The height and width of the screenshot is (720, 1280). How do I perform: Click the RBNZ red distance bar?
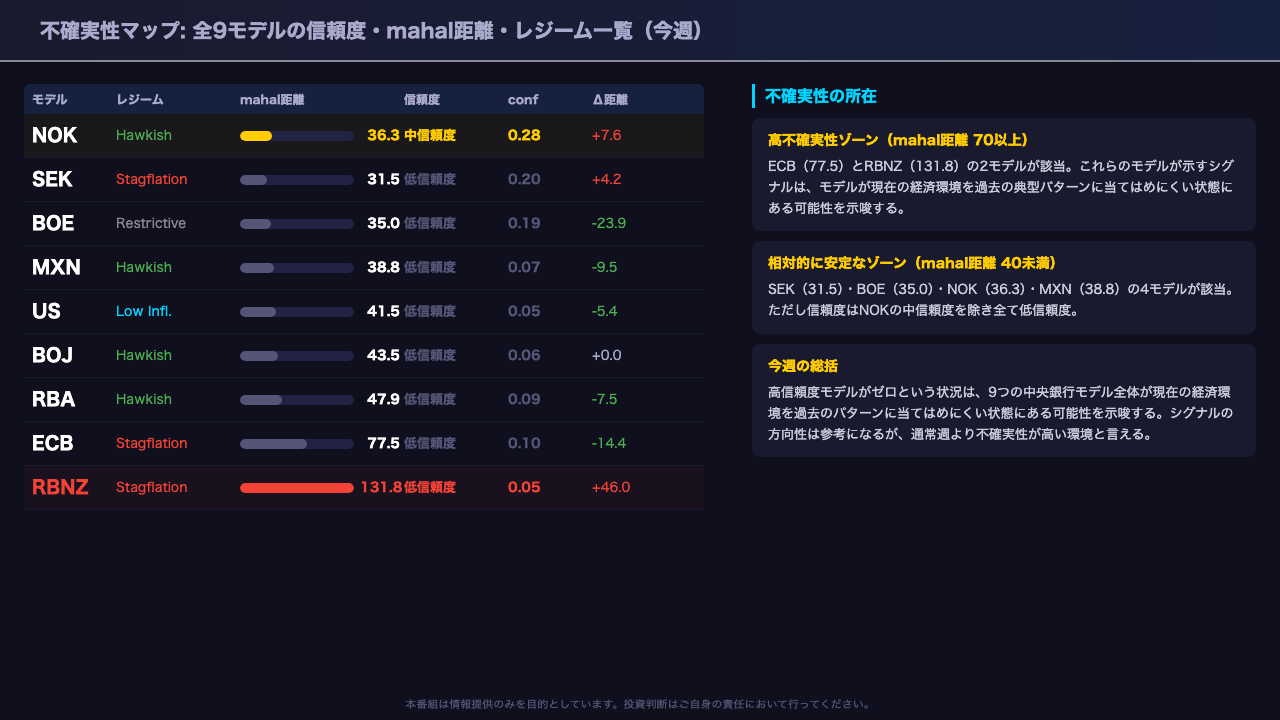[x=297, y=488]
